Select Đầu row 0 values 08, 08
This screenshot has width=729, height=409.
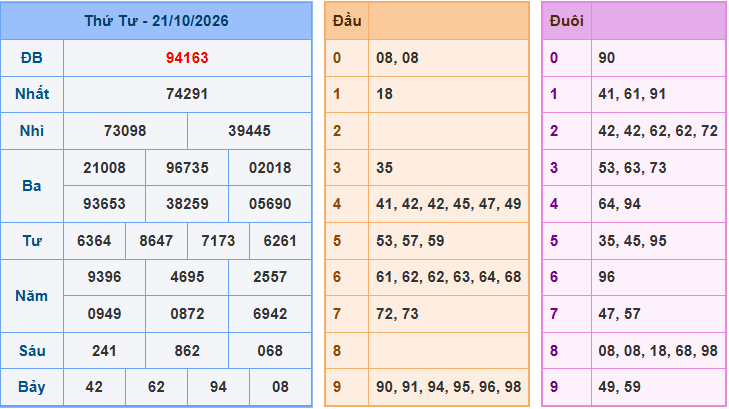pyautogui.click(x=397, y=58)
